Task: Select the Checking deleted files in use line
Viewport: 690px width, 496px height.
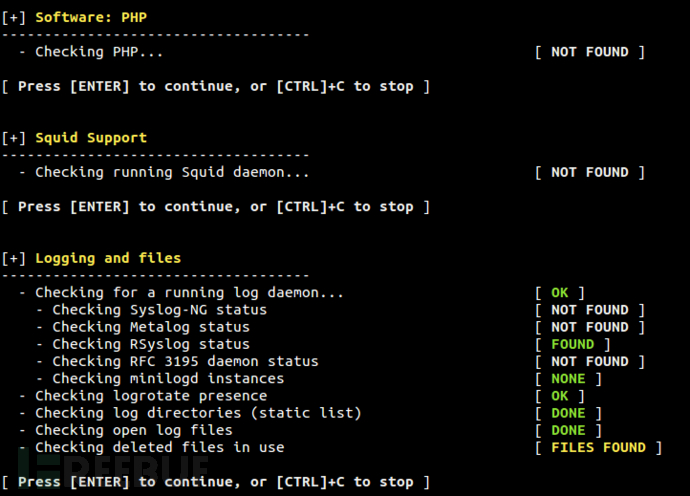Action: click(160, 448)
